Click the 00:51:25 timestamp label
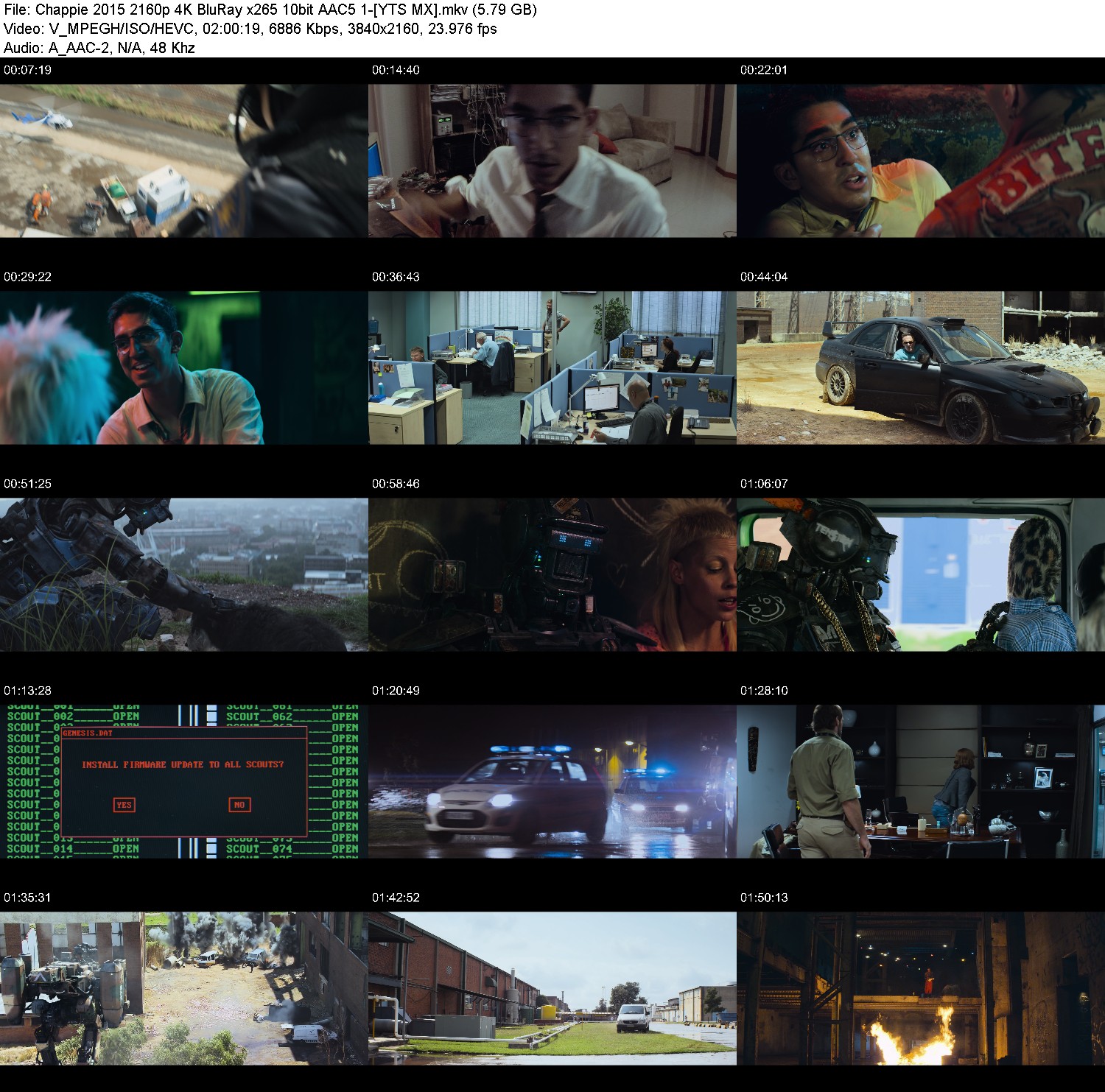This screenshot has height=1092, width=1105. pyautogui.click(x=27, y=484)
